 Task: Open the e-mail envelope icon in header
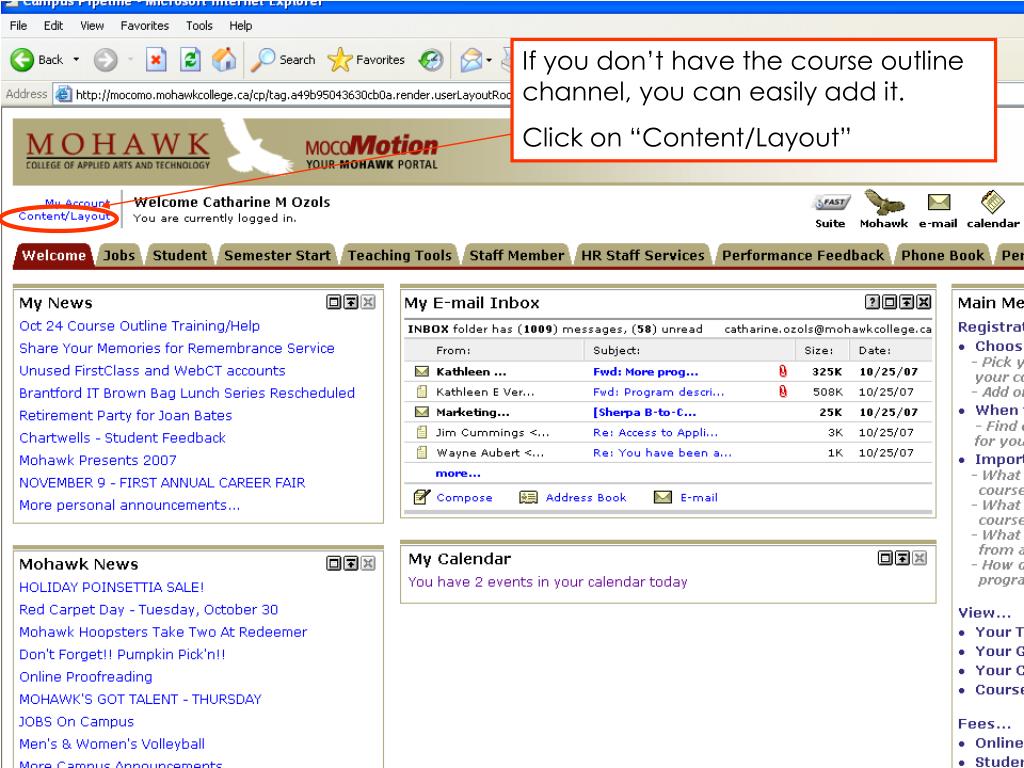938,203
